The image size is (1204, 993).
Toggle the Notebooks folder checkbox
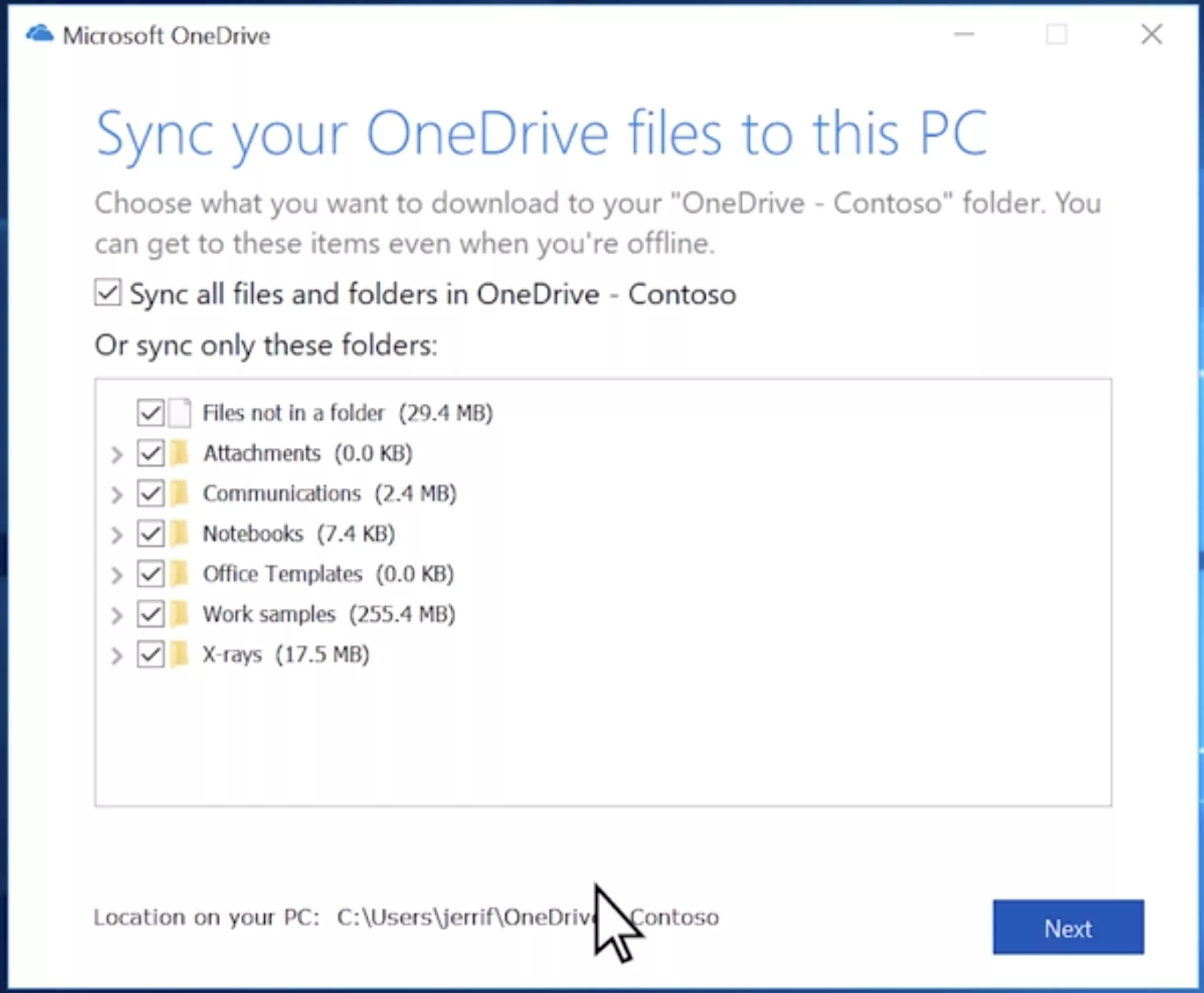[x=150, y=533]
